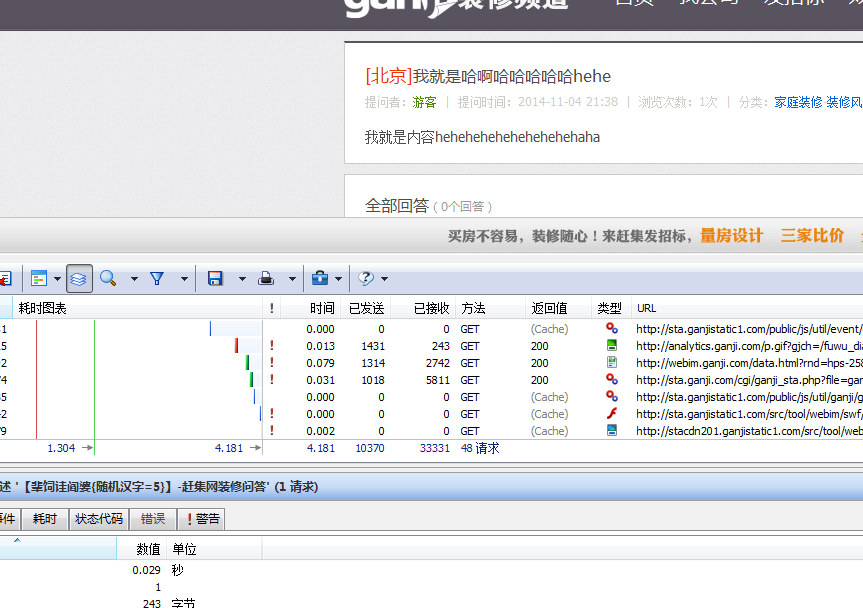The height and width of the screenshot is (608, 863).
Task: Click the summary view icon on the toolbar
Action: point(39,278)
